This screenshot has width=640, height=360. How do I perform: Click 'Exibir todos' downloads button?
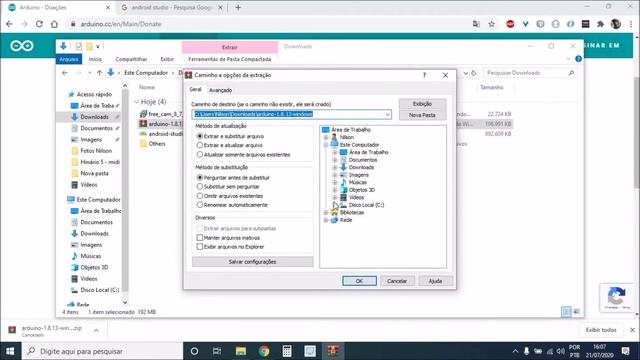pyautogui.click(x=601, y=330)
